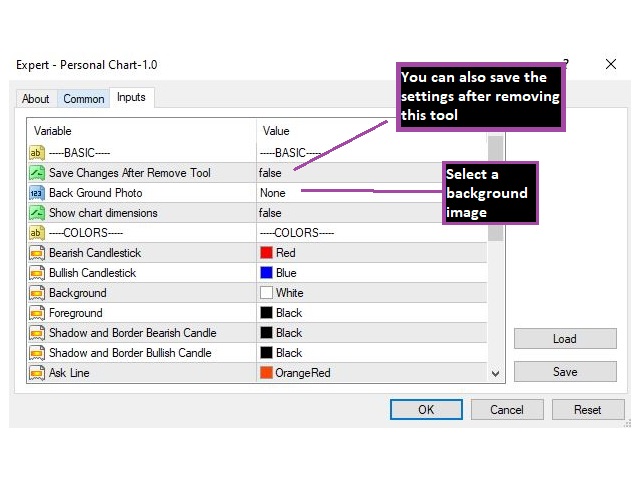This screenshot has width=640, height=480.
Task: Click the orange-red swatch for Ask Line
Action: (267, 373)
